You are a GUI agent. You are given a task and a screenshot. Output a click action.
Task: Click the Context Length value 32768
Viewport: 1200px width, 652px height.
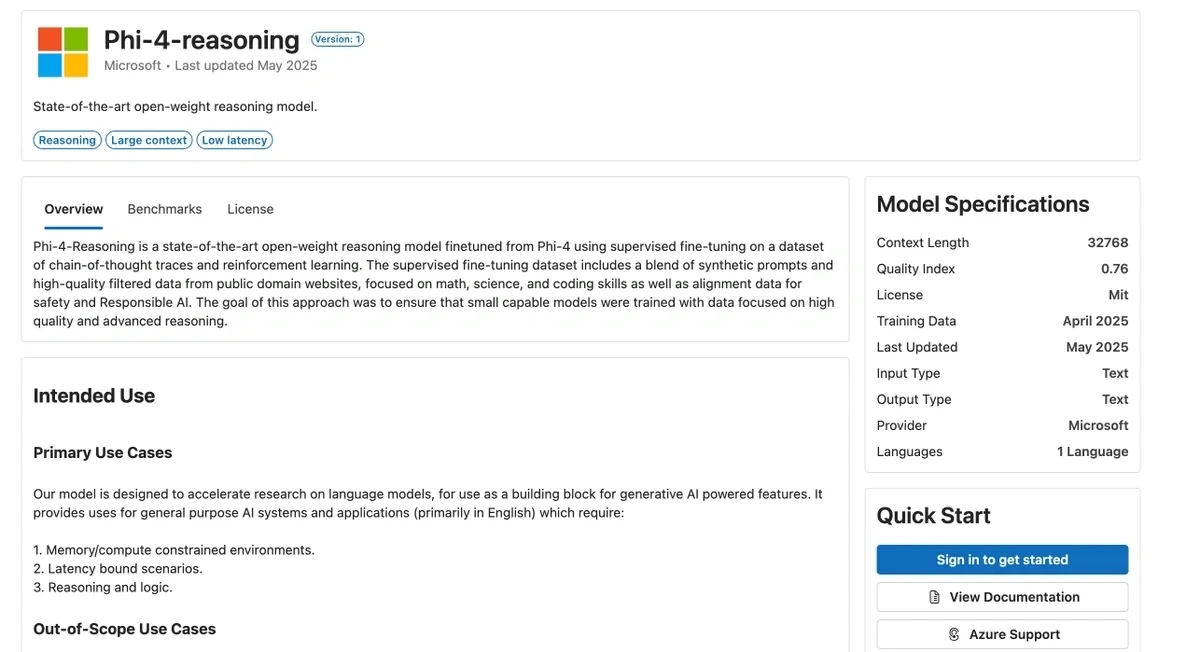1107,243
